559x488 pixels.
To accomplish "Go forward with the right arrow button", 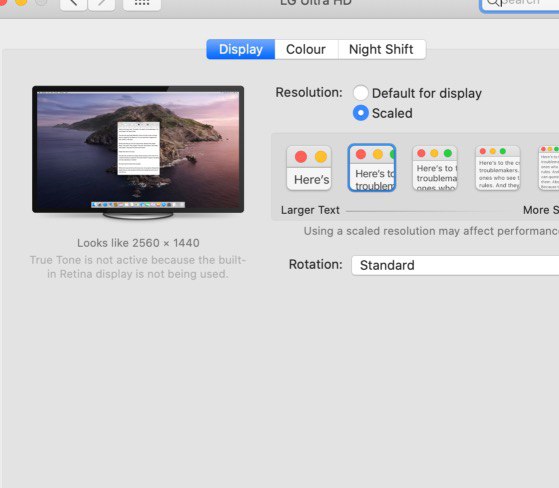I will click(102, 4).
